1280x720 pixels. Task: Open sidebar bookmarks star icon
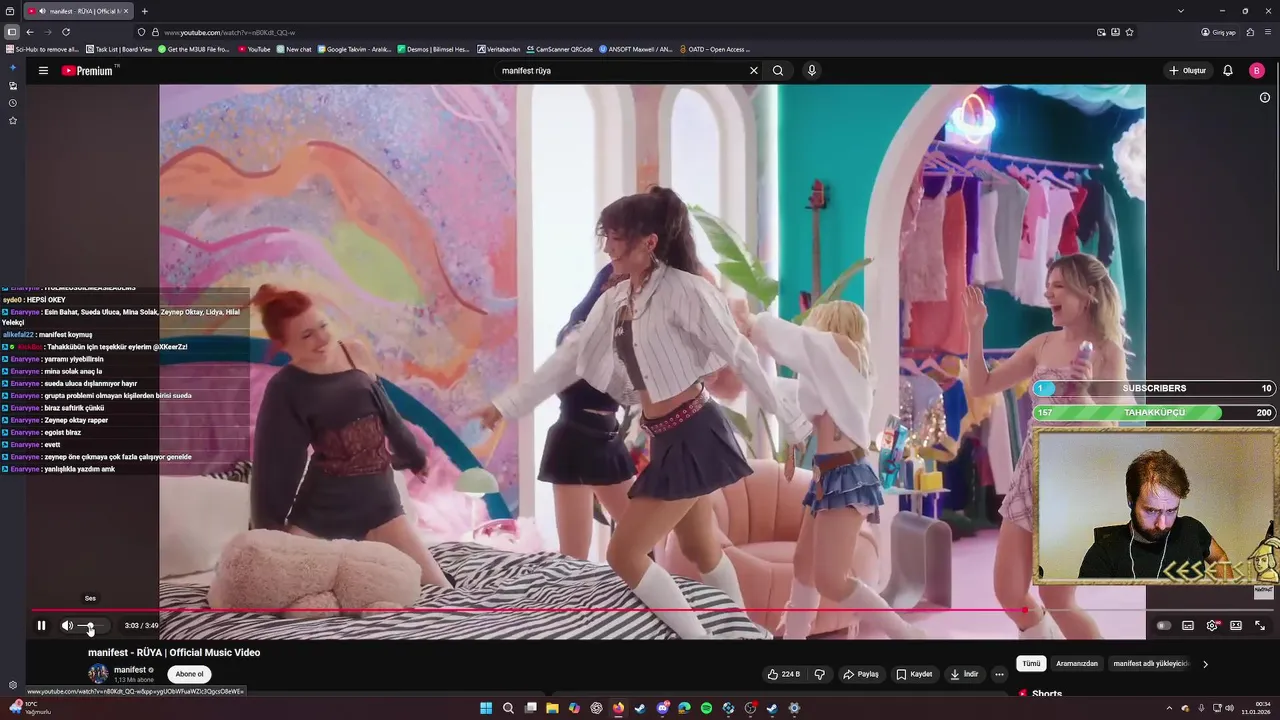tap(13, 121)
